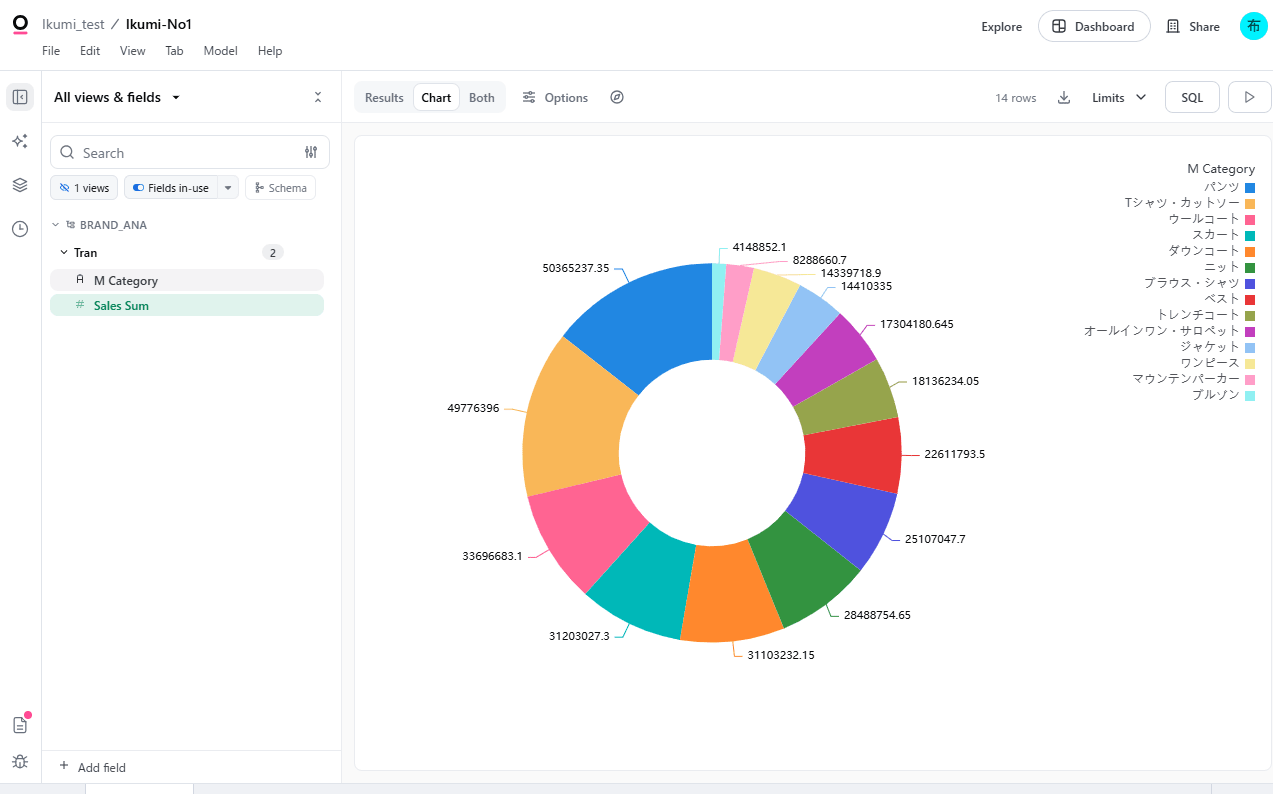This screenshot has width=1273, height=794.
Task: Open the Dashboard button
Action: 1094,27
